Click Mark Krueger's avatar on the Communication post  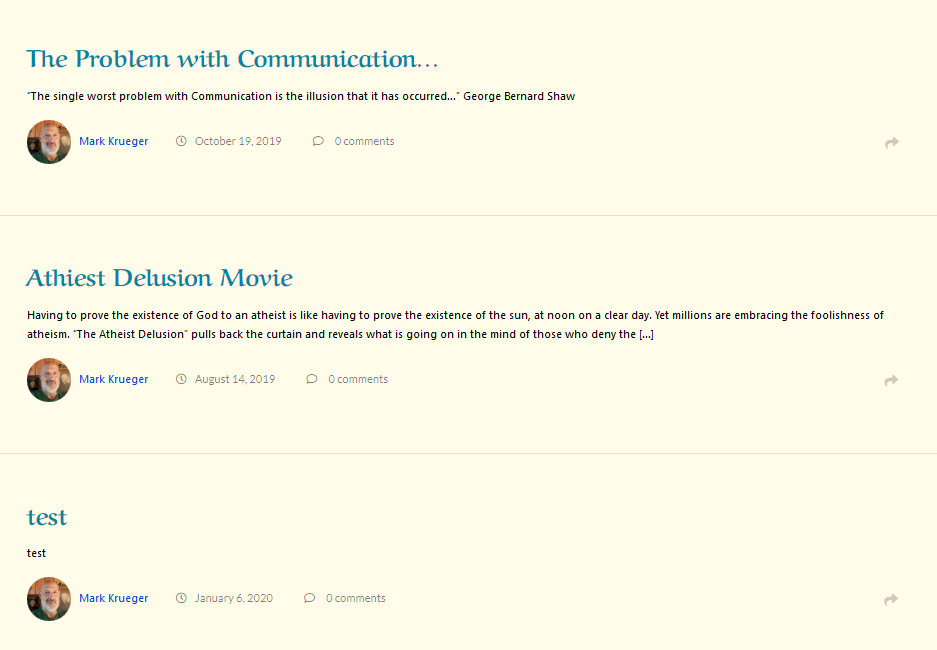49,142
